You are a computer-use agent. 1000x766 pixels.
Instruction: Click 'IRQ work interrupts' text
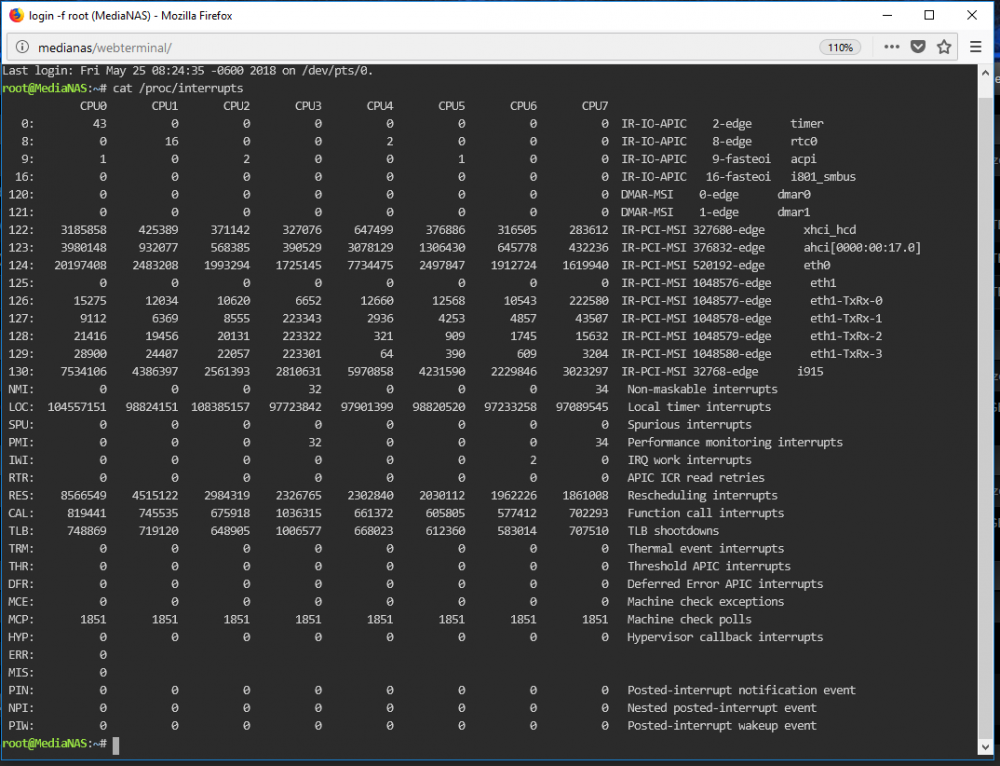689,460
